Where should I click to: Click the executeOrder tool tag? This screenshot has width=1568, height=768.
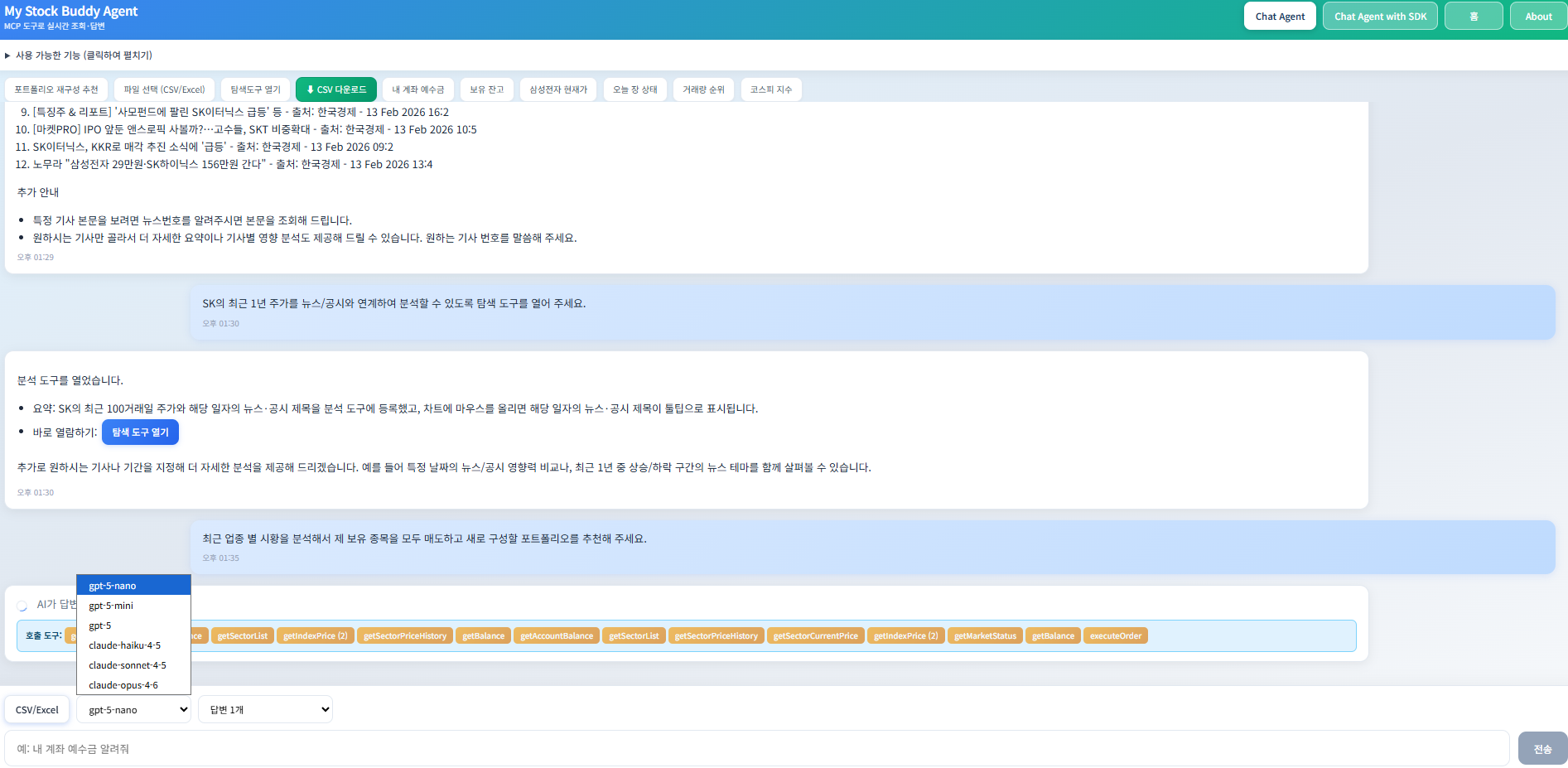pos(1115,636)
